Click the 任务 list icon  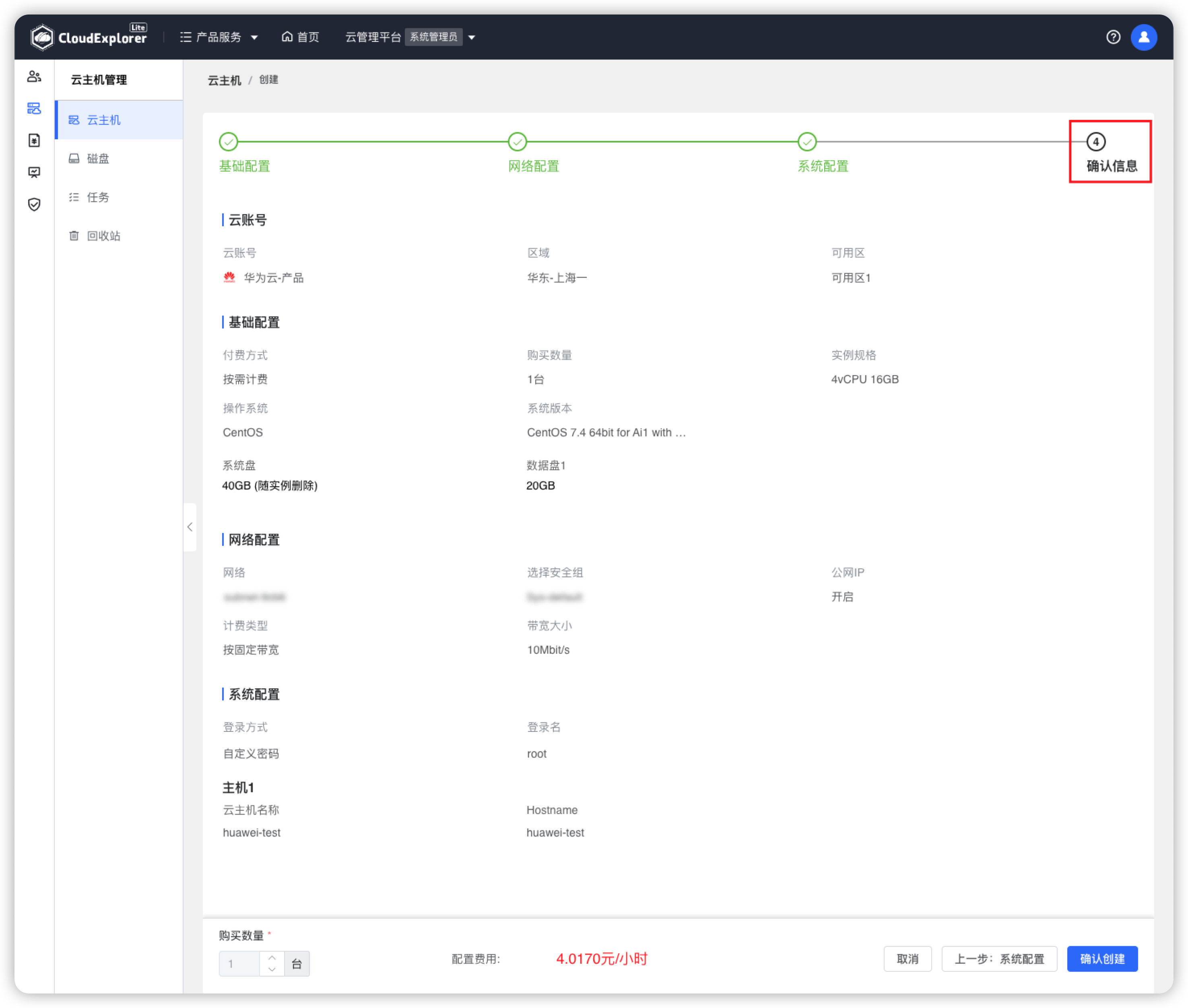click(74, 197)
